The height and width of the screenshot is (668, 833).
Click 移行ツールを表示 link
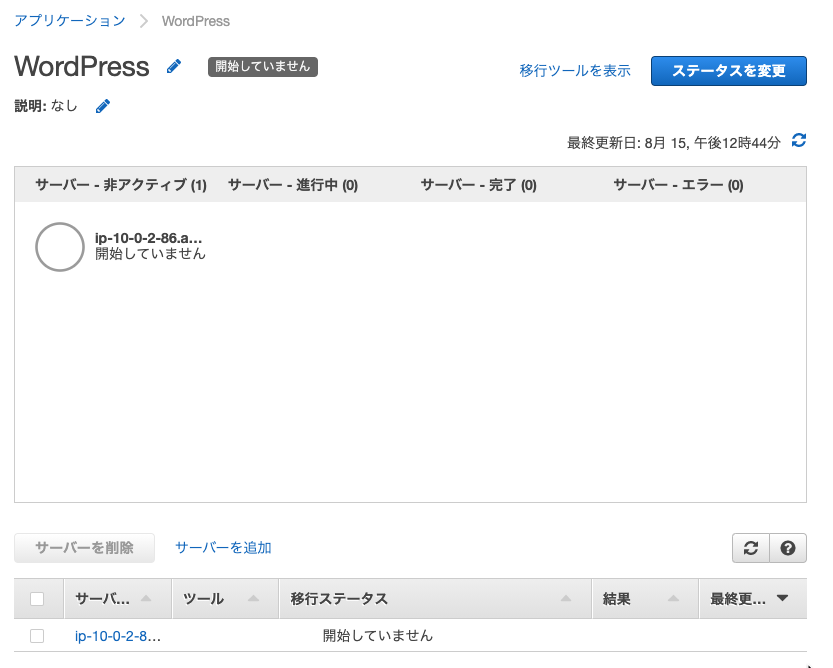(575, 71)
